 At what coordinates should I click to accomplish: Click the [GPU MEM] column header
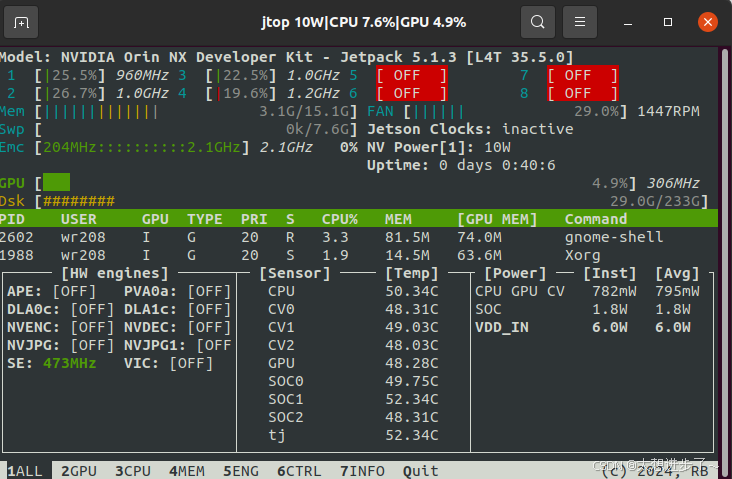pyautogui.click(x=497, y=219)
